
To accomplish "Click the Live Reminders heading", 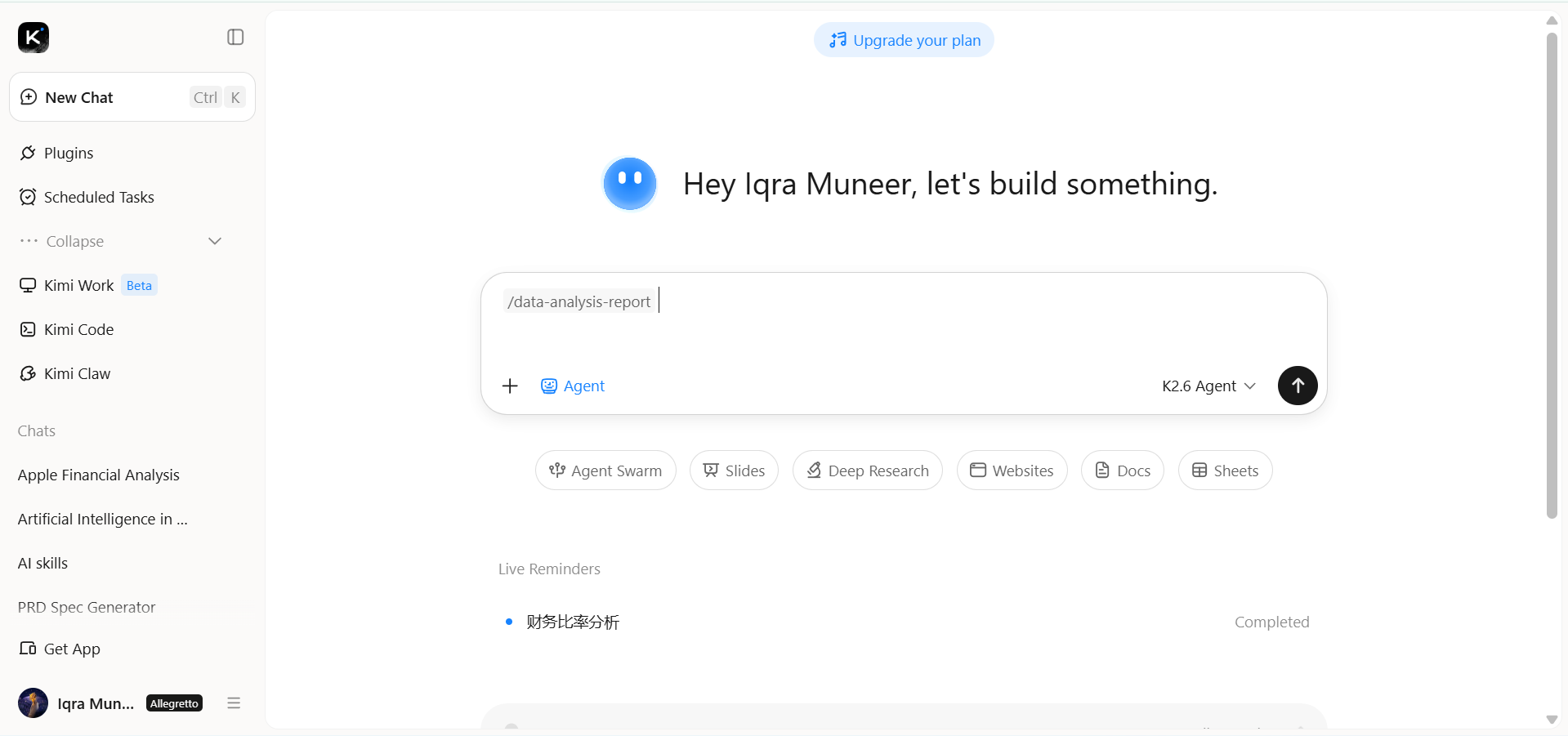I will coord(549,569).
